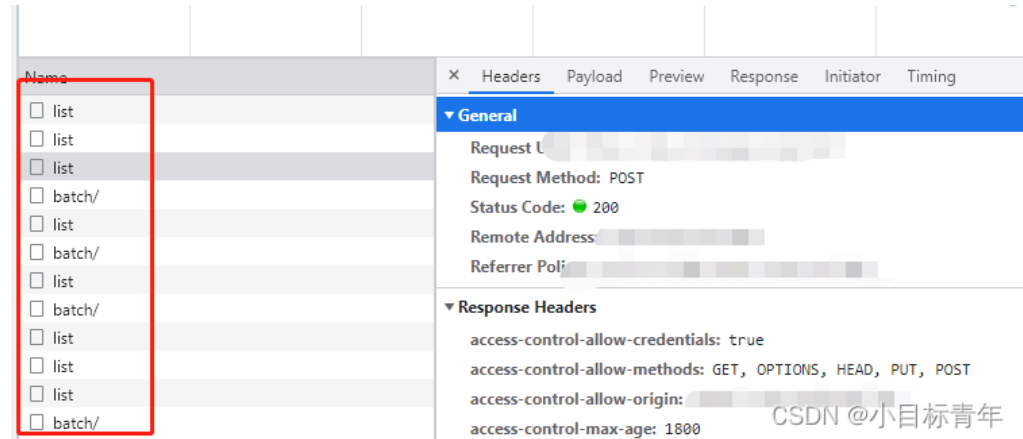Click the Request URL label

pyautogui.click(x=507, y=148)
